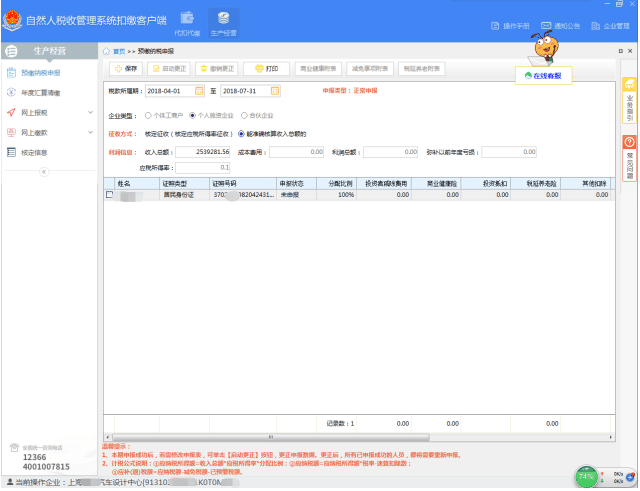
Task: Open 企业管理 in the header
Action: pos(610,26)
